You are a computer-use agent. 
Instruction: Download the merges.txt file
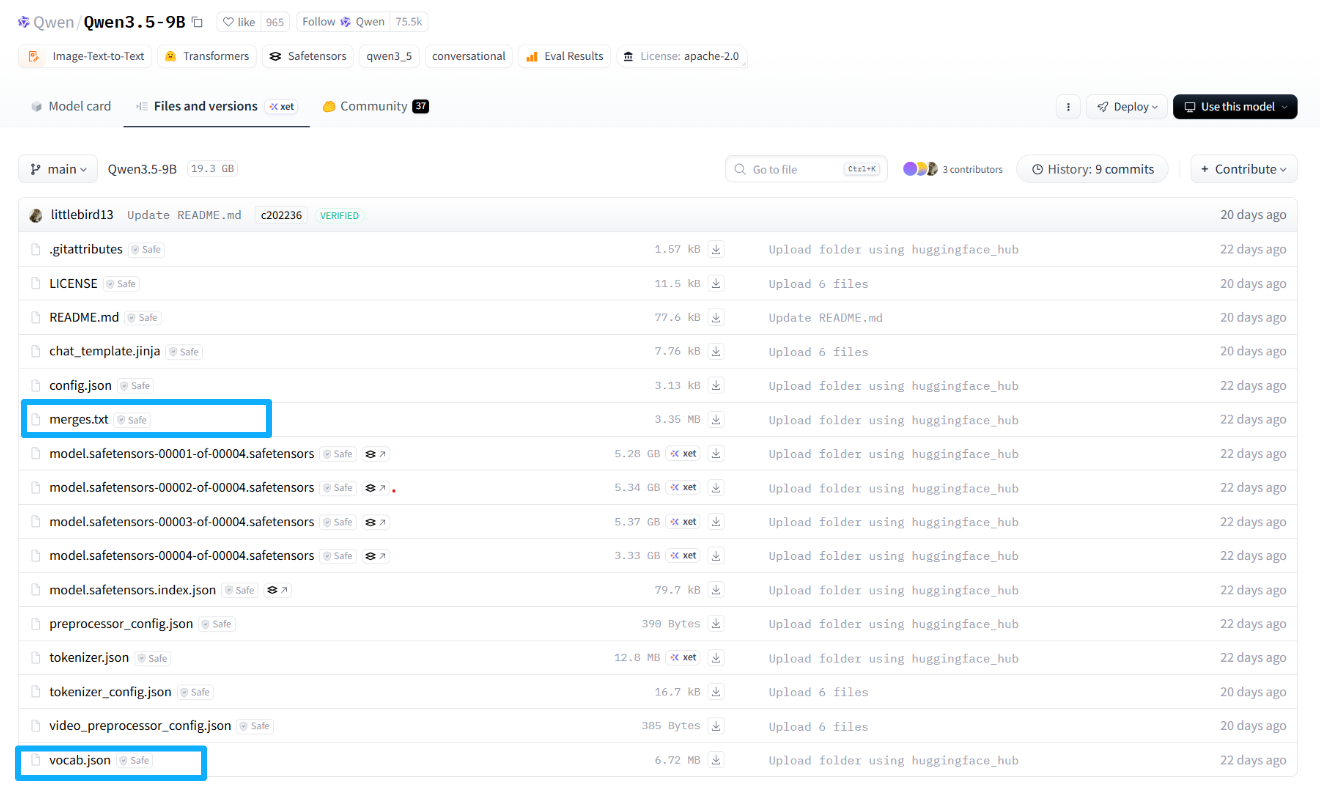click(x=716, y=420)
